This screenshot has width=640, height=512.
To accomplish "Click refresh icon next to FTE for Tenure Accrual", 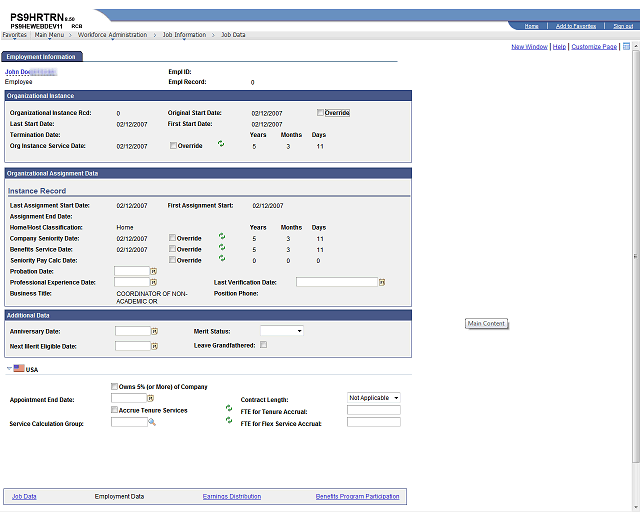I will pyautogui.click(x=229, y=408).
